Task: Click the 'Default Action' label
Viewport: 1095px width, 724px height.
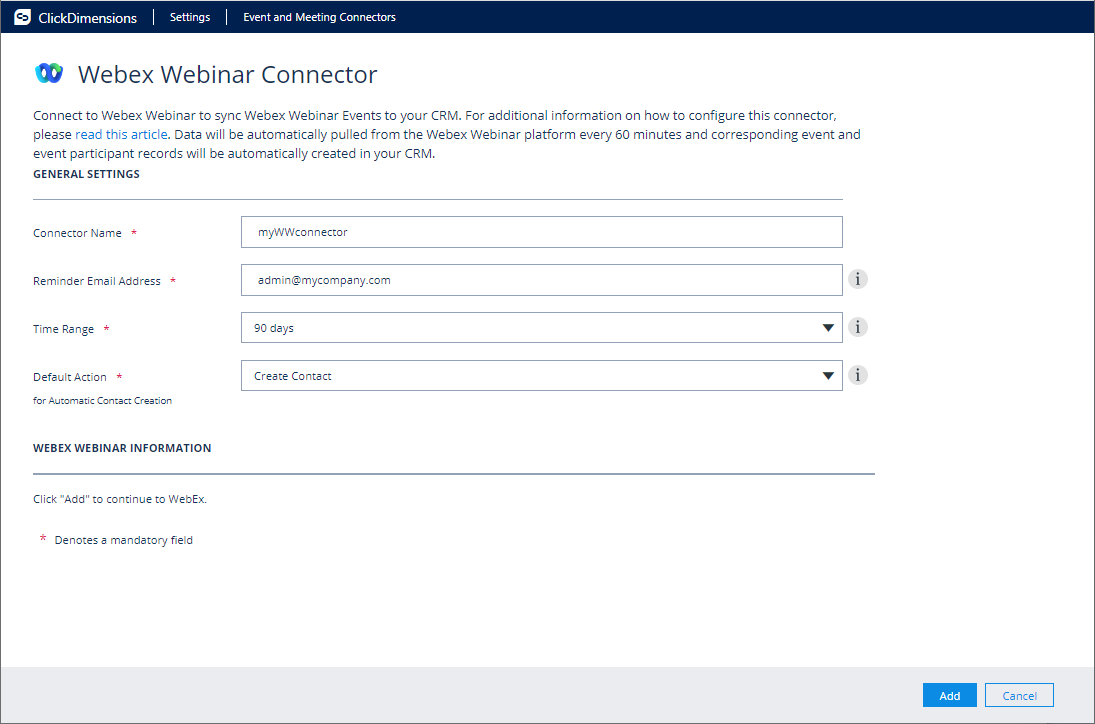Action: pos(70,377)
